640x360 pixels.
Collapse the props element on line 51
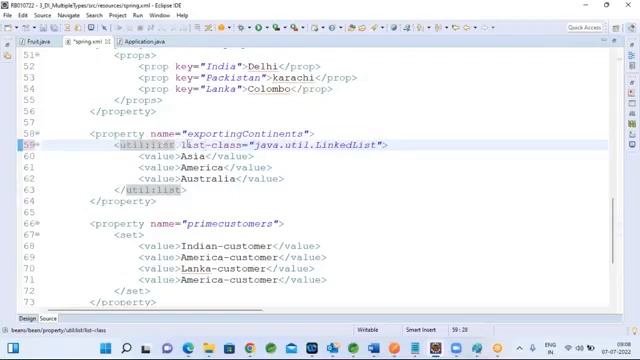click(38, 54)
